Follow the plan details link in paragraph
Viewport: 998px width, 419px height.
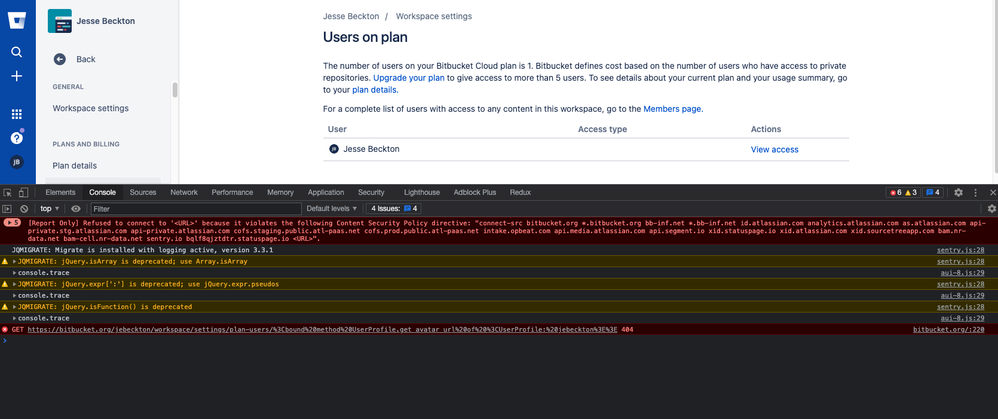pos(376,90)
